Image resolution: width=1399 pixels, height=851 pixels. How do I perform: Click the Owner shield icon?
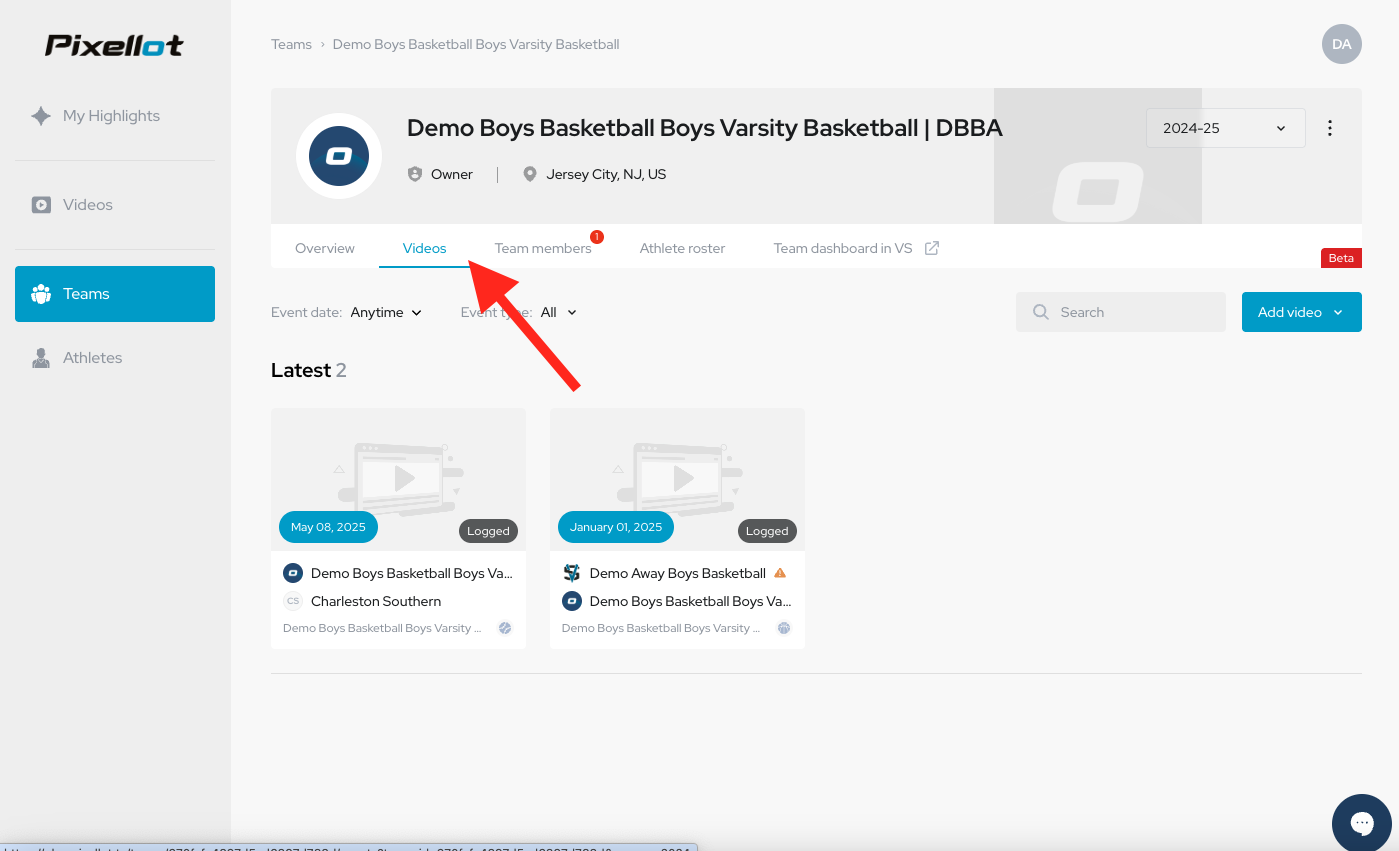pyautogui.click(x=415, y=174)
